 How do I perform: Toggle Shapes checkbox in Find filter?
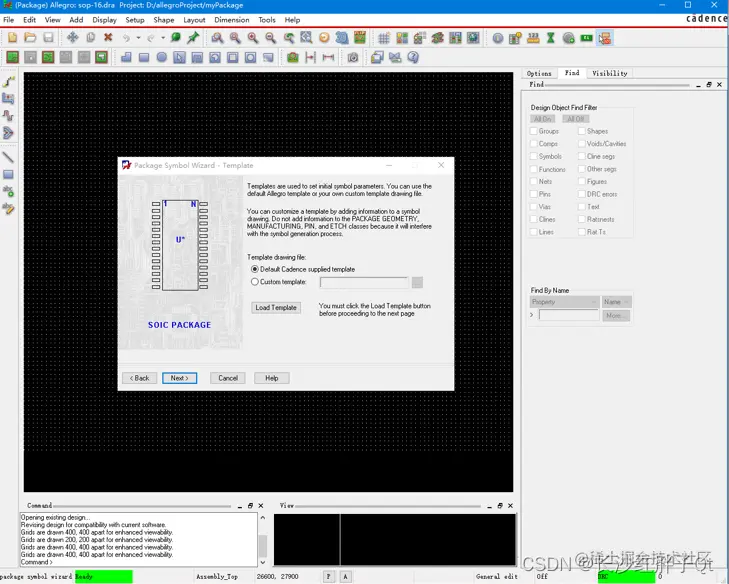point(582,131)
